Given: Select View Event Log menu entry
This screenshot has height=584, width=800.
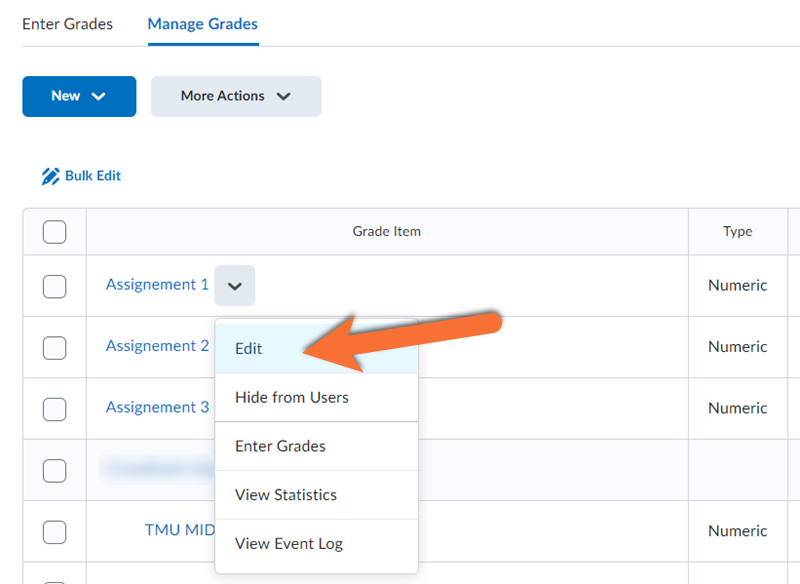Looking at the screenshot, I should pos(288,544).
